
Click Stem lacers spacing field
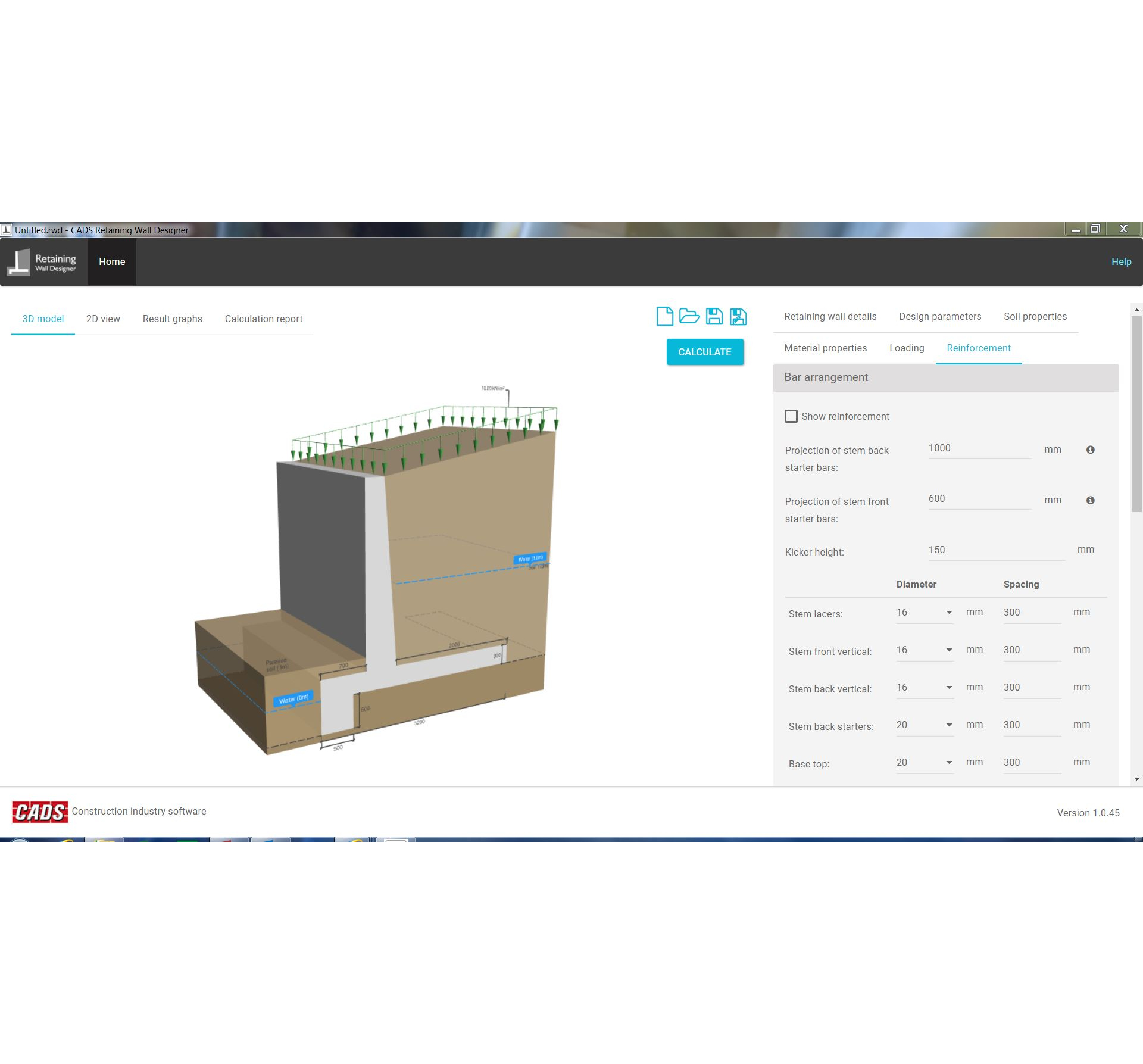[x=1032, y=613]
